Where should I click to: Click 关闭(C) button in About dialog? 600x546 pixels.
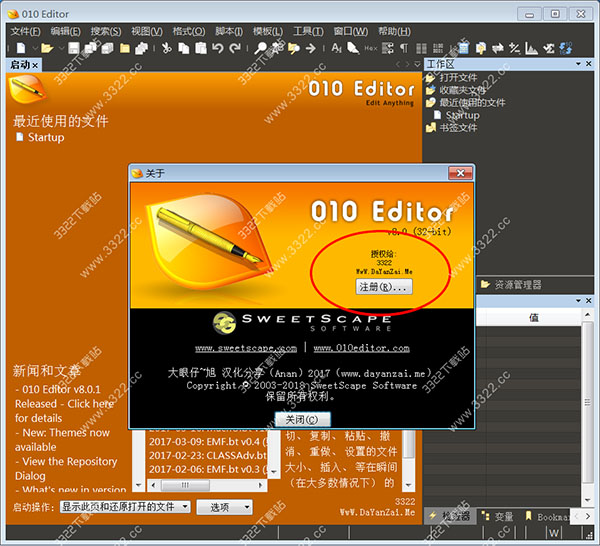(x=302, y=419)
